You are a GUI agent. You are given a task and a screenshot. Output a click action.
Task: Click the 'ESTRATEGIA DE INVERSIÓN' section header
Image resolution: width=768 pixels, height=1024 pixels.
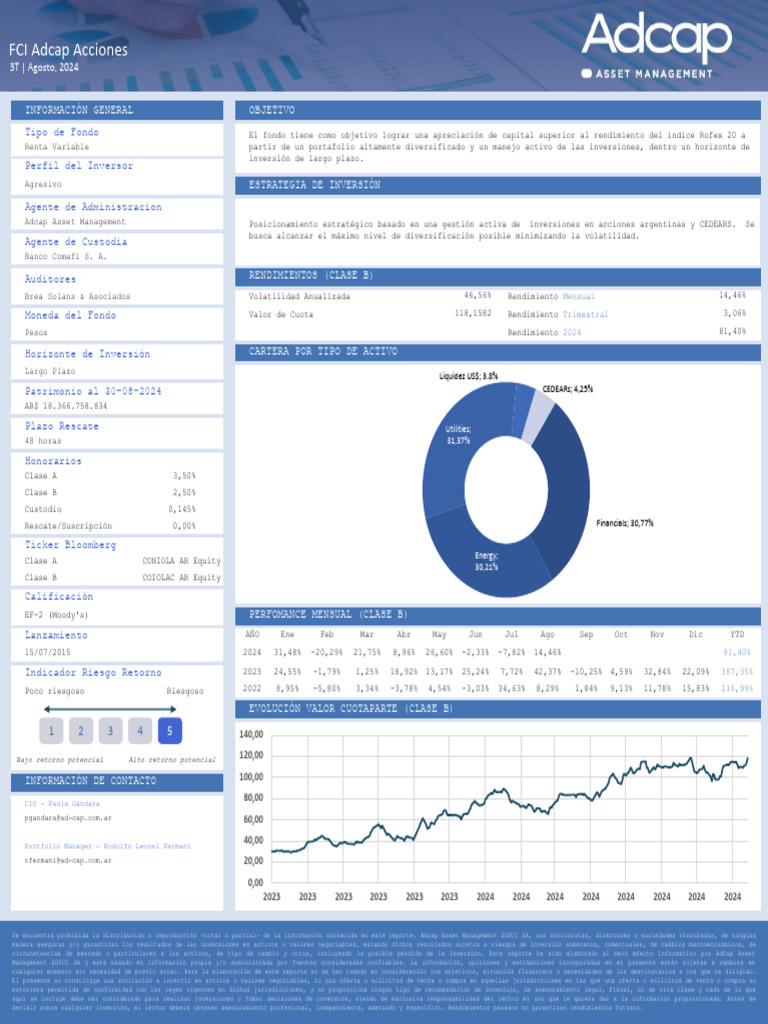point(314,185)
